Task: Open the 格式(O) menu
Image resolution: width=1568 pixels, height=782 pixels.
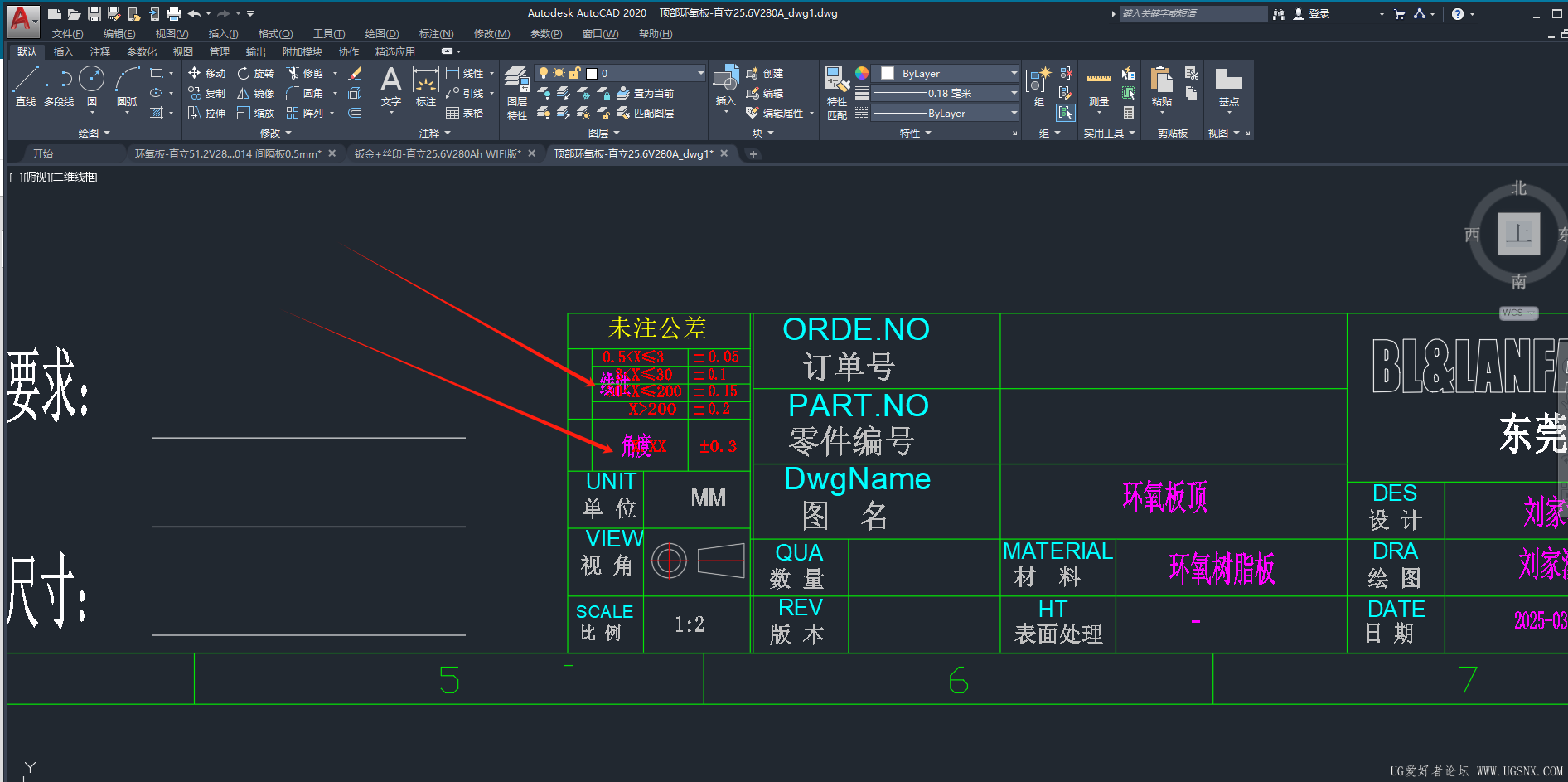Action: pyautogui.click(x=275, y=34)
